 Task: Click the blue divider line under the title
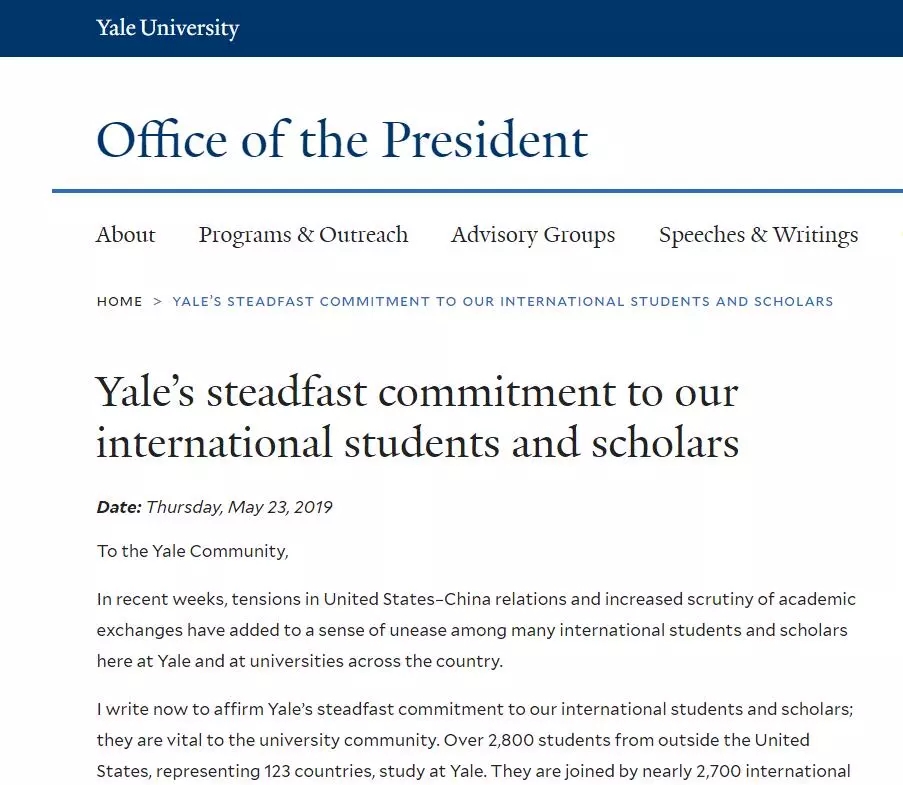coord(477,191)
